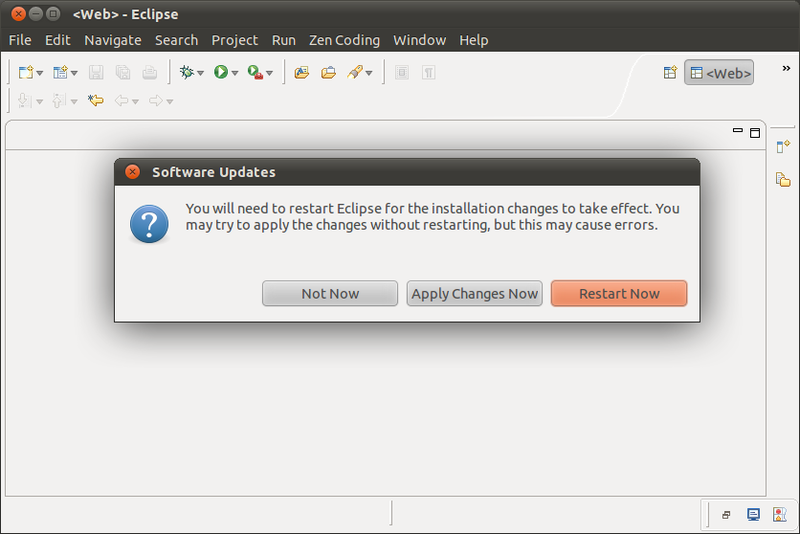The height and width of the screenshot is (534, 800).
Task: Click the rightmost status bar icon
Action: [x=777, y=515]
